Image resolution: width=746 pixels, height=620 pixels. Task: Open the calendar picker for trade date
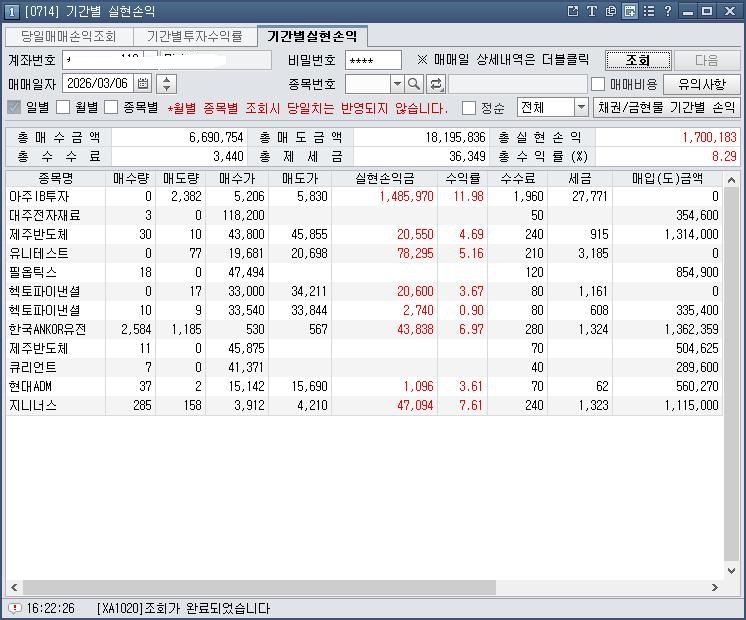143,84
